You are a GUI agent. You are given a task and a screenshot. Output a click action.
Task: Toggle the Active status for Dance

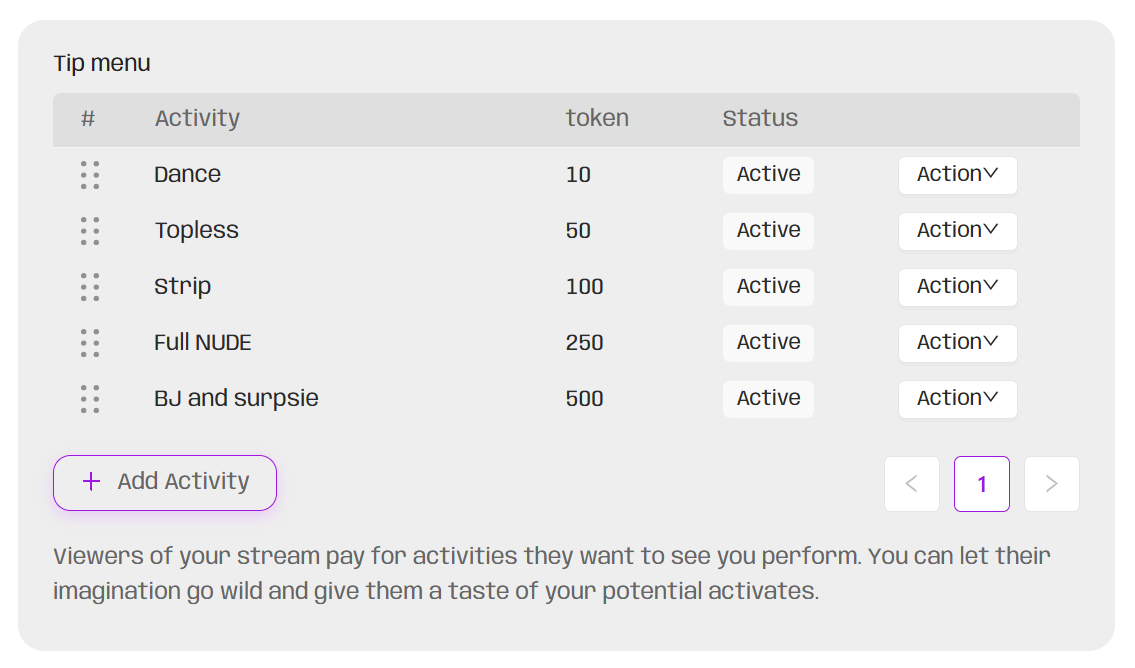[x=768, y=175]
